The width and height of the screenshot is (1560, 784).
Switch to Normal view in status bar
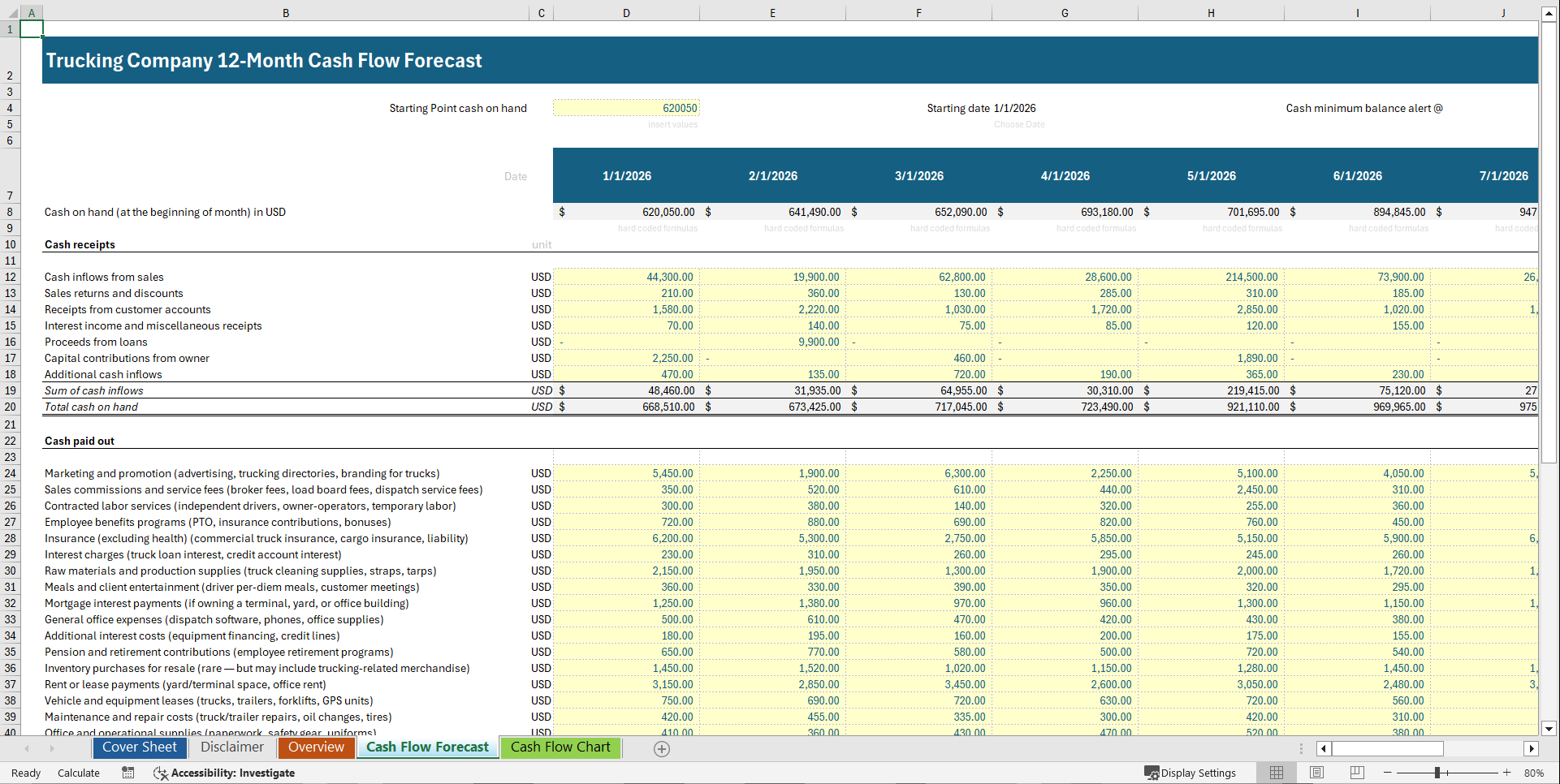point(1276,773)
